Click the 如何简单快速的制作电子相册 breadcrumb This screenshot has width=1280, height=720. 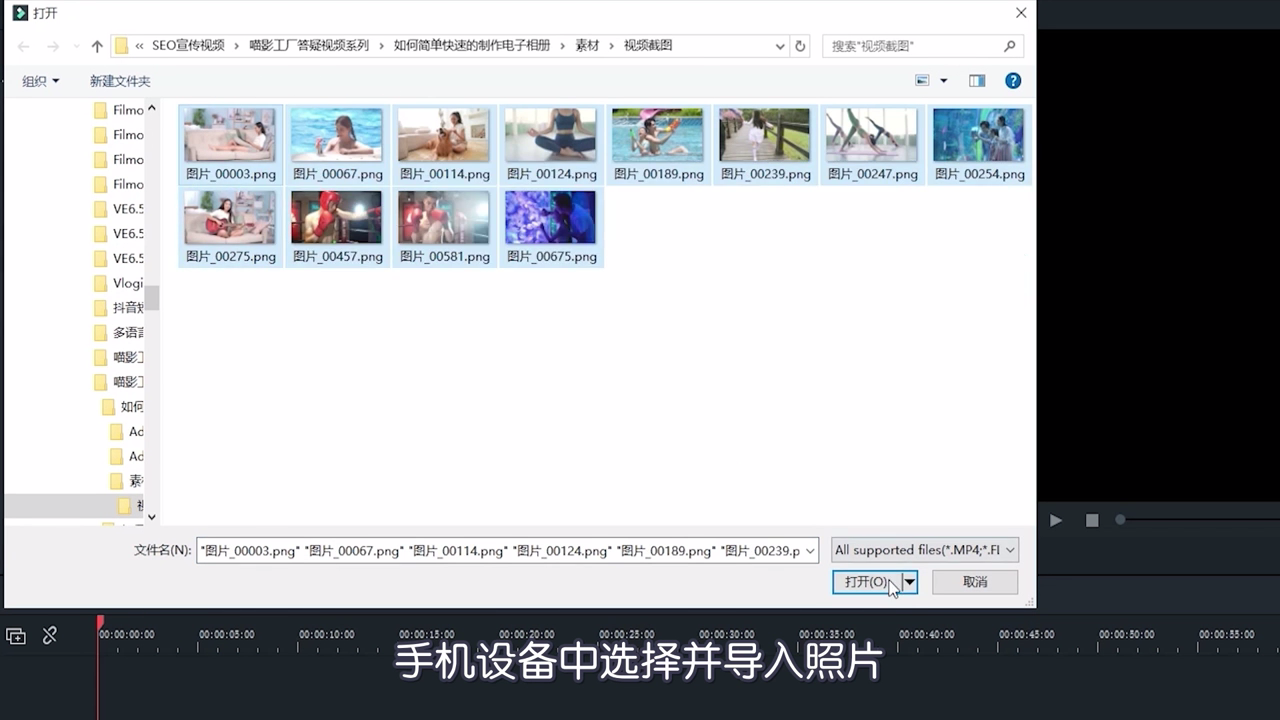pos(472,46)
